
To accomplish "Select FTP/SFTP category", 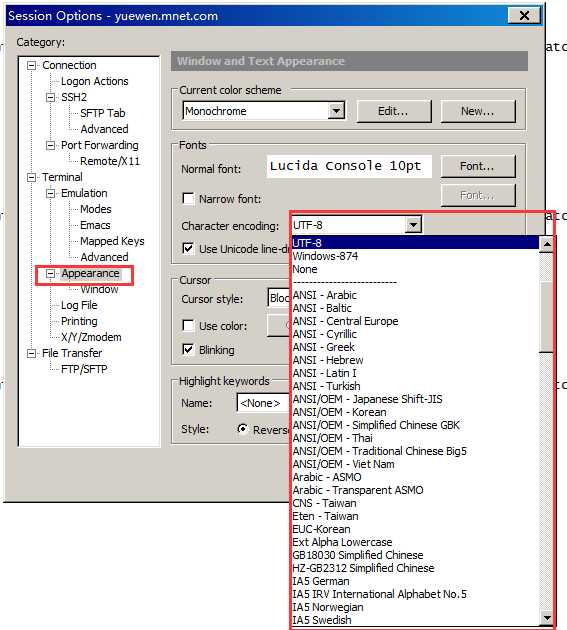I will [84, 369].
